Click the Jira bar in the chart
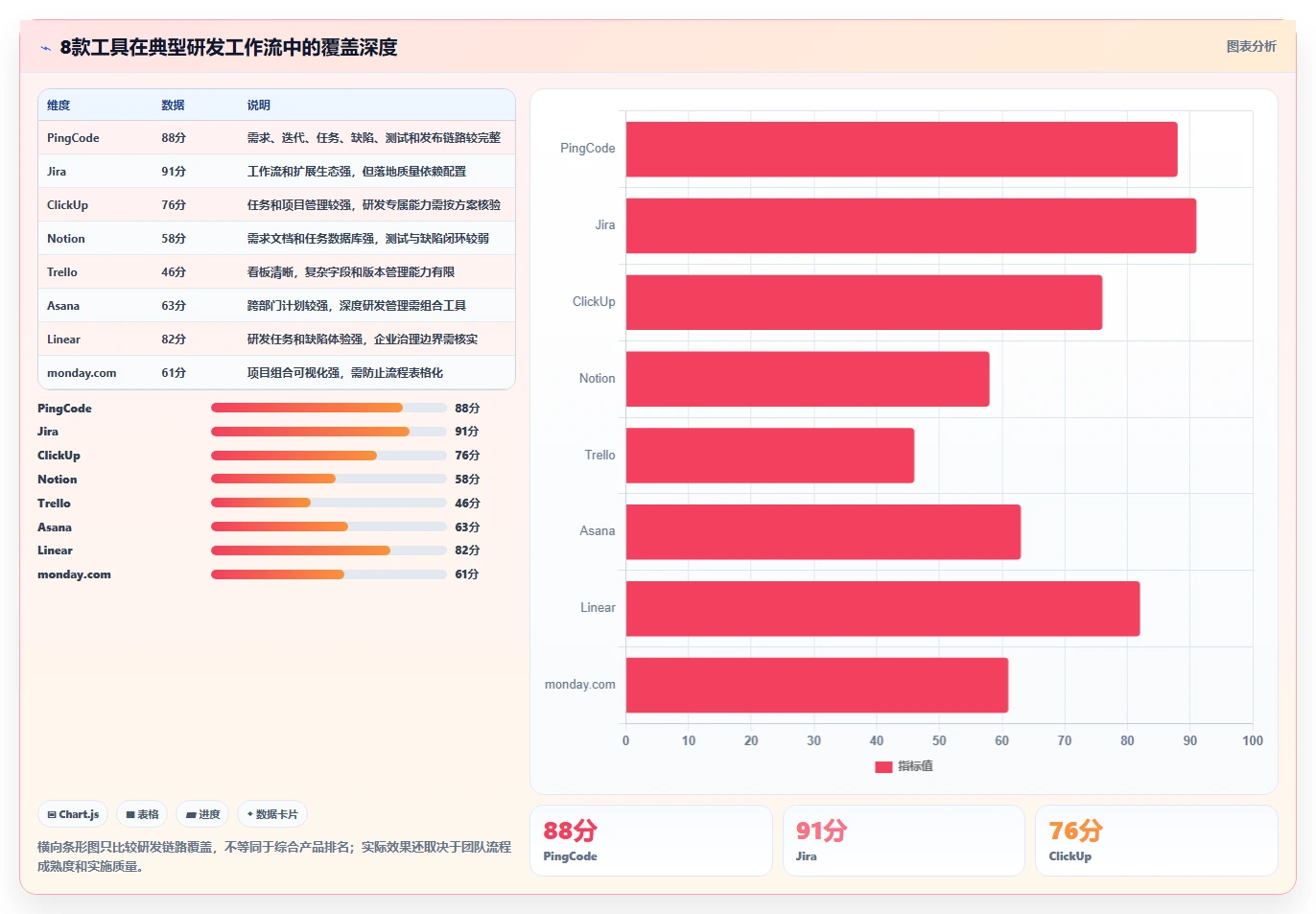This screenshot has height=914, width=1316. (910, 225)
